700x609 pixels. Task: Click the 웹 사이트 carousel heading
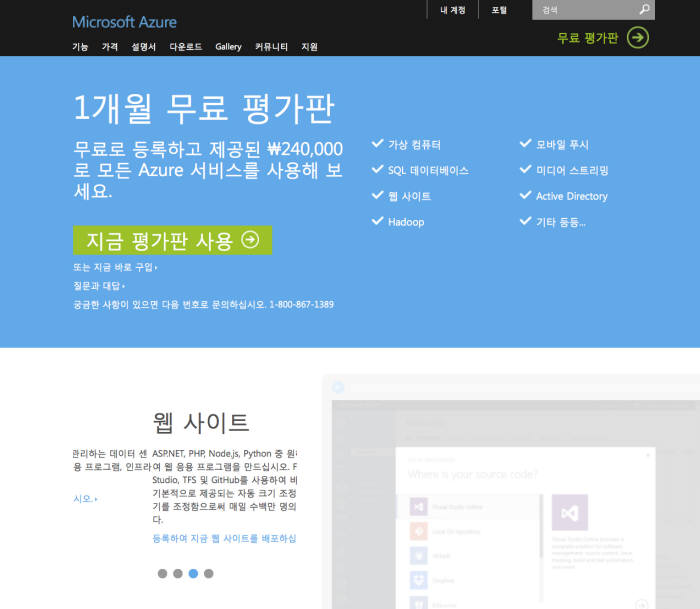coord(201,422)
